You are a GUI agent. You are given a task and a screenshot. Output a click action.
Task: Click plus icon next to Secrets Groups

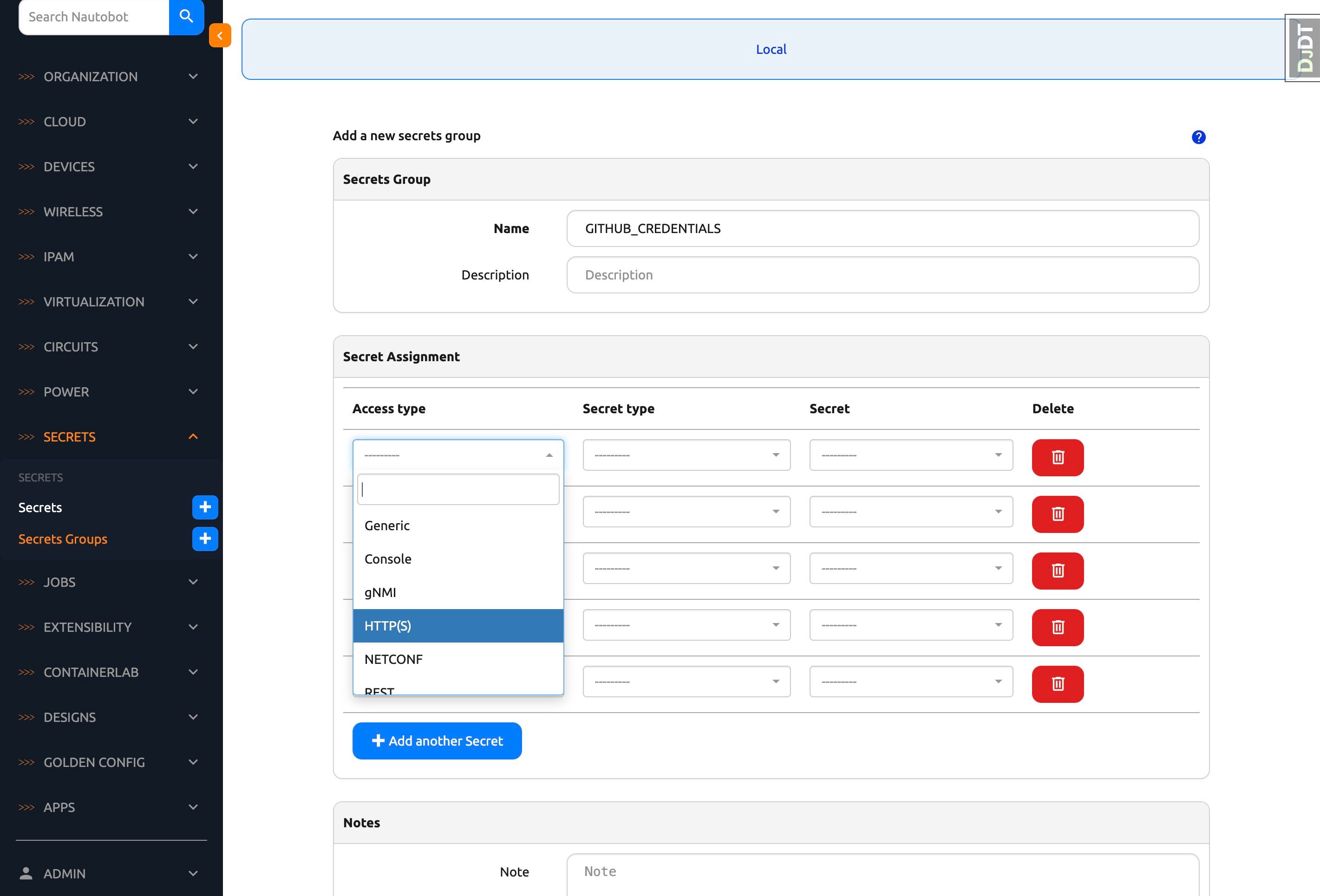click(205, 539)
